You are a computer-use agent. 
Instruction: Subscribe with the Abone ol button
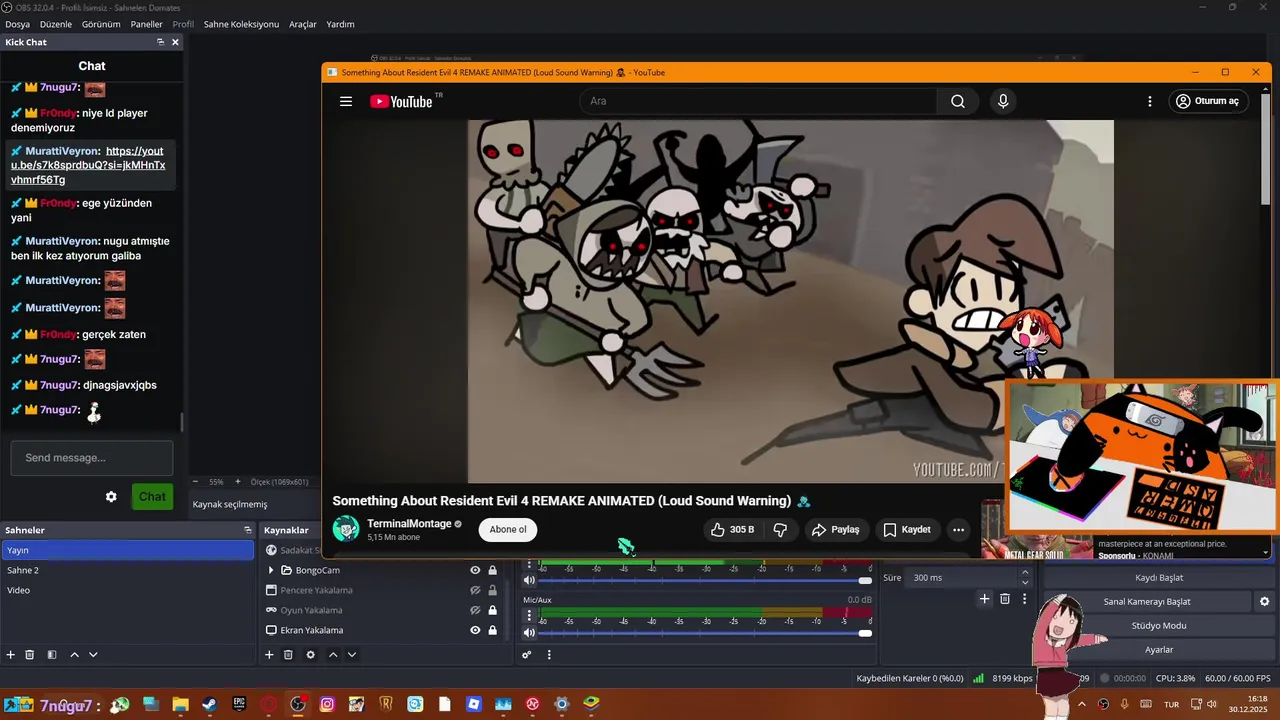click(508, 530)
